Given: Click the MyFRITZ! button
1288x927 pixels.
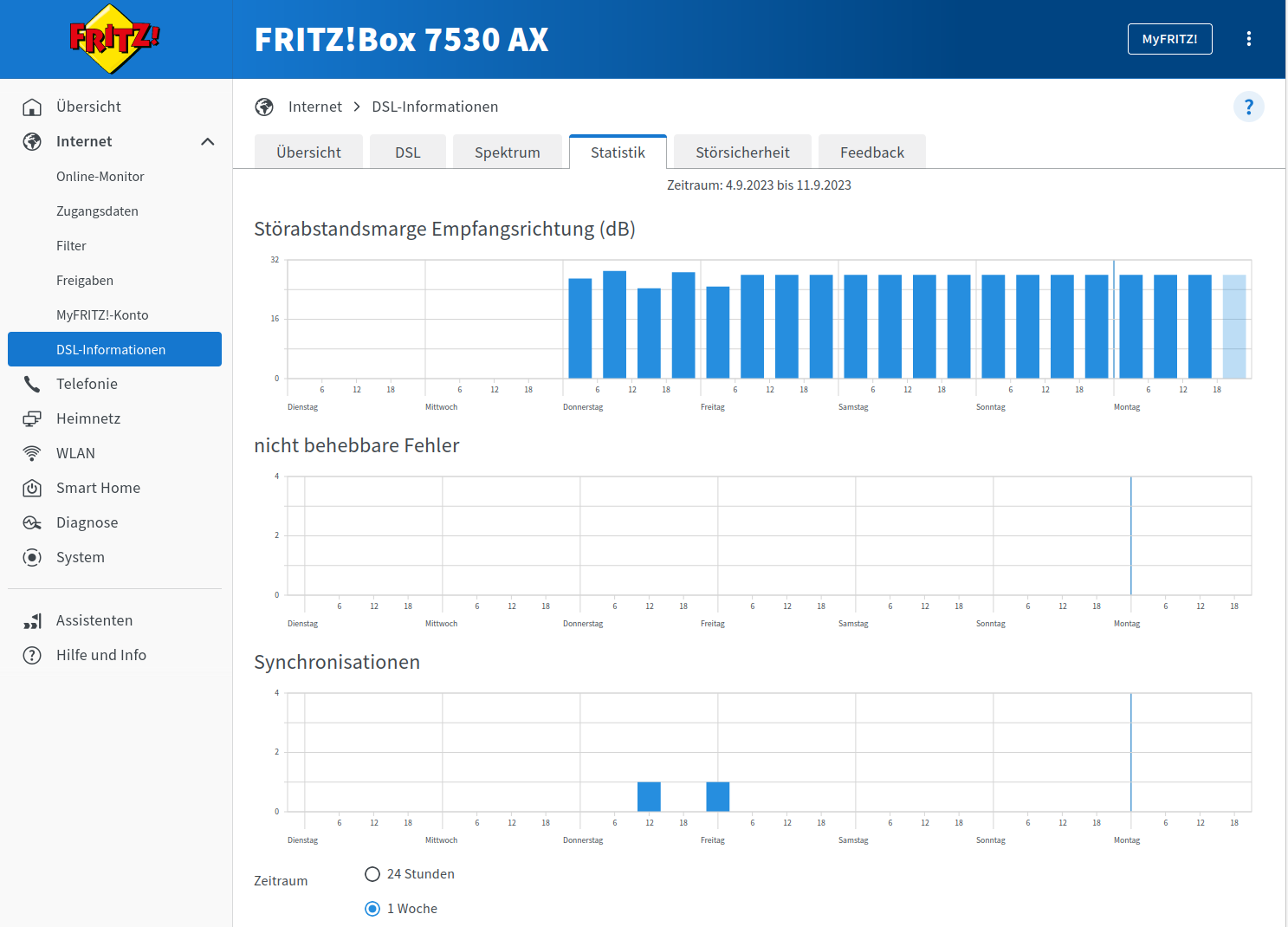Looking at the screenshot, I should pos(1169,39).
